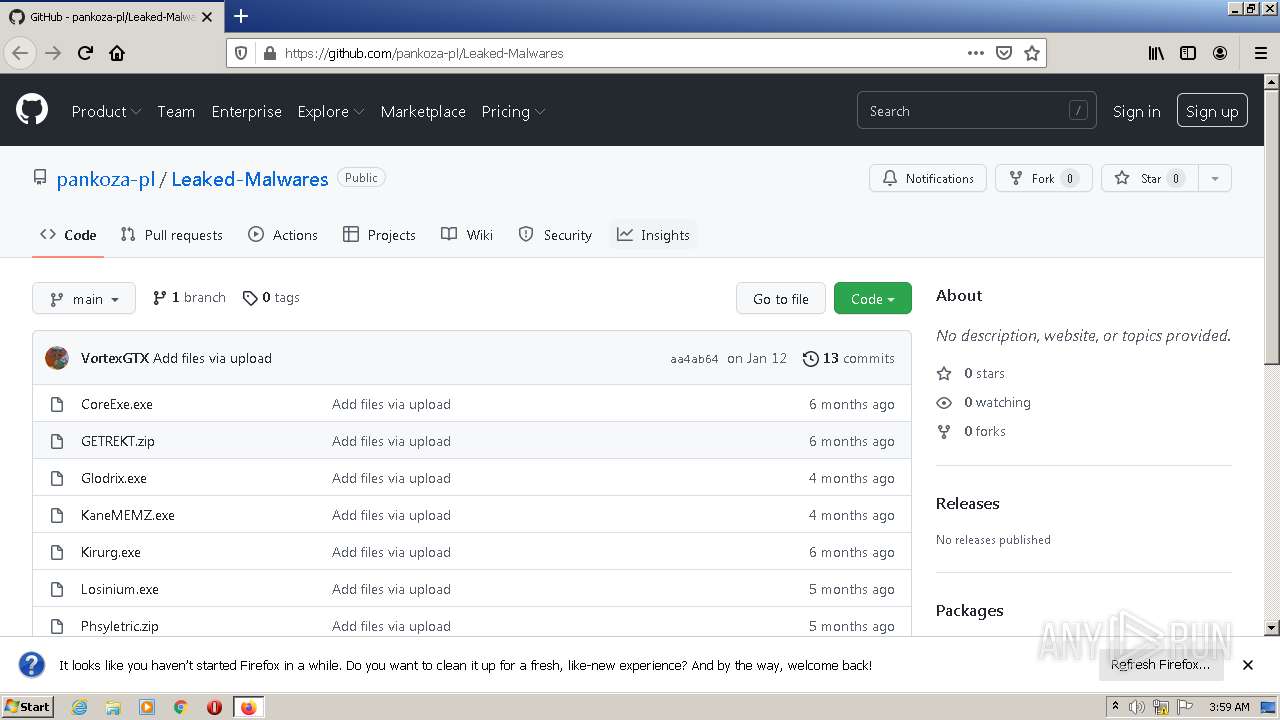Open the Firefox Library icon
Viewport: 1280px width, 720px height.
[1156, 53]
